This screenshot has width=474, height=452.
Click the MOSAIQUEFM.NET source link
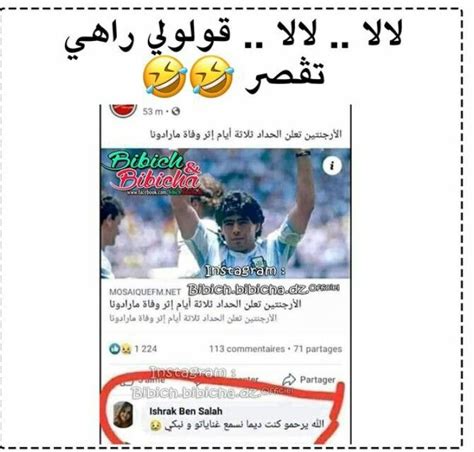pos(145,292)
